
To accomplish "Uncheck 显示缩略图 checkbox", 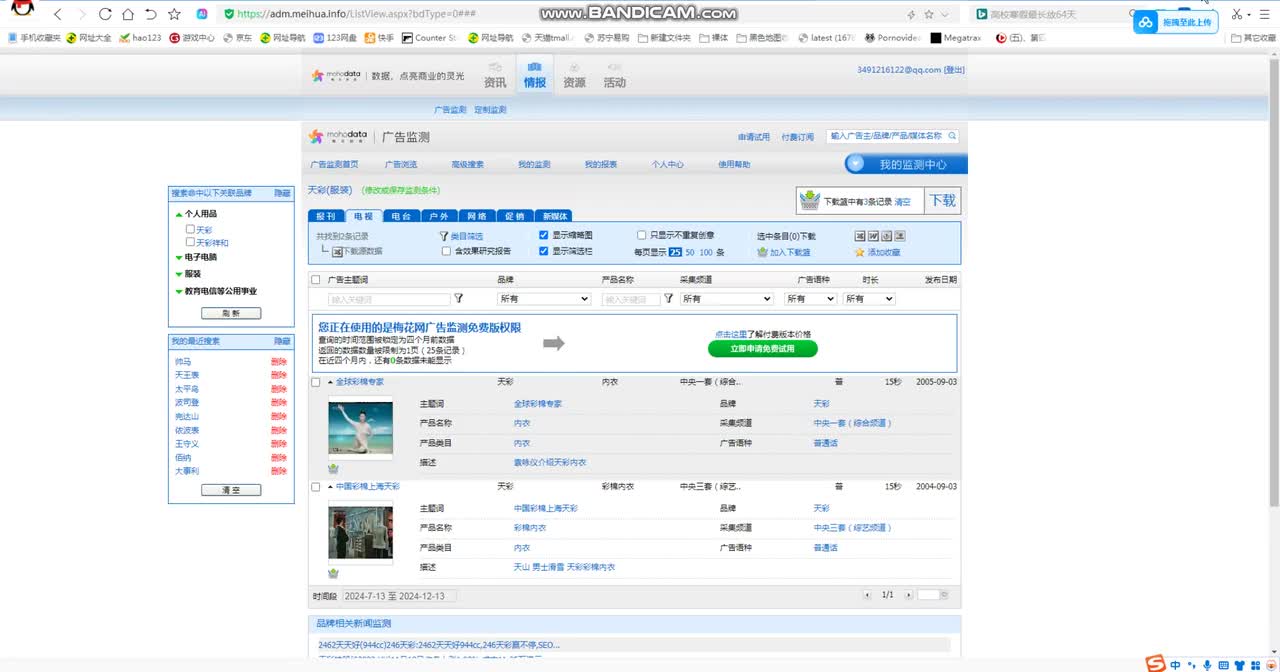I will [x=544, y=235].
